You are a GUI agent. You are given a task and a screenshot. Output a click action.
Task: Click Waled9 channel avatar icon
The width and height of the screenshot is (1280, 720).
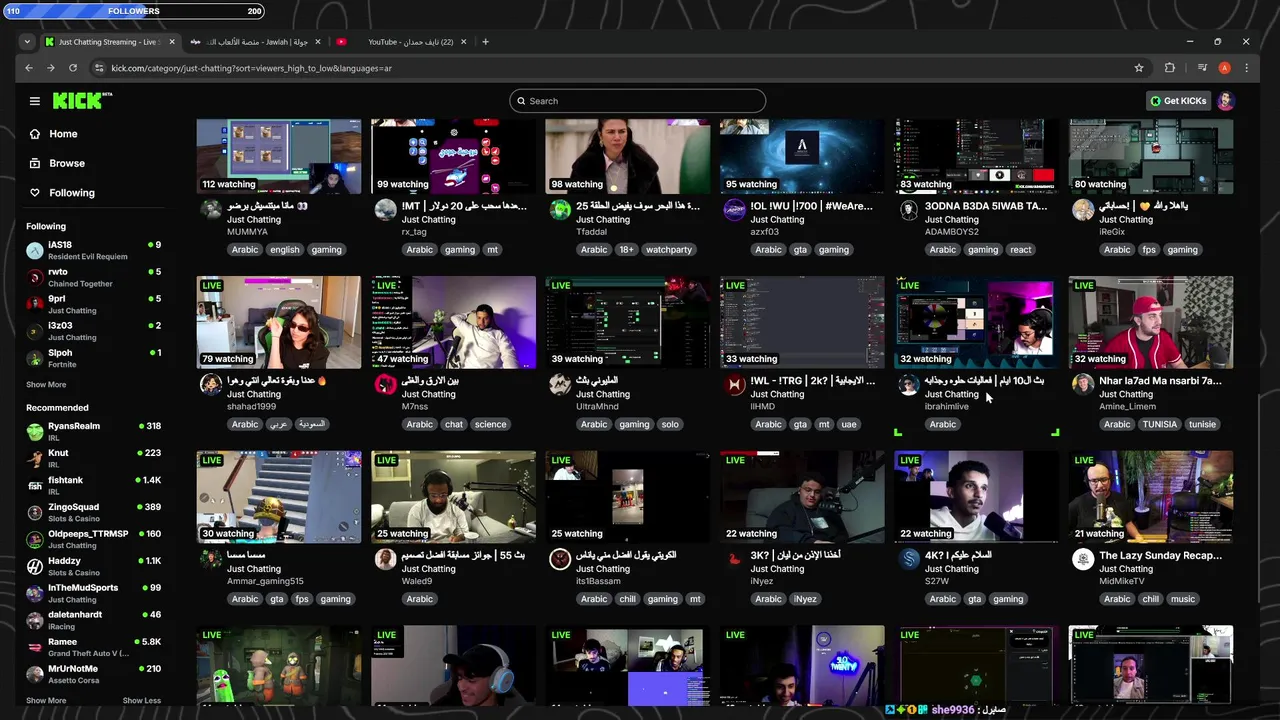tap(385, 559)
